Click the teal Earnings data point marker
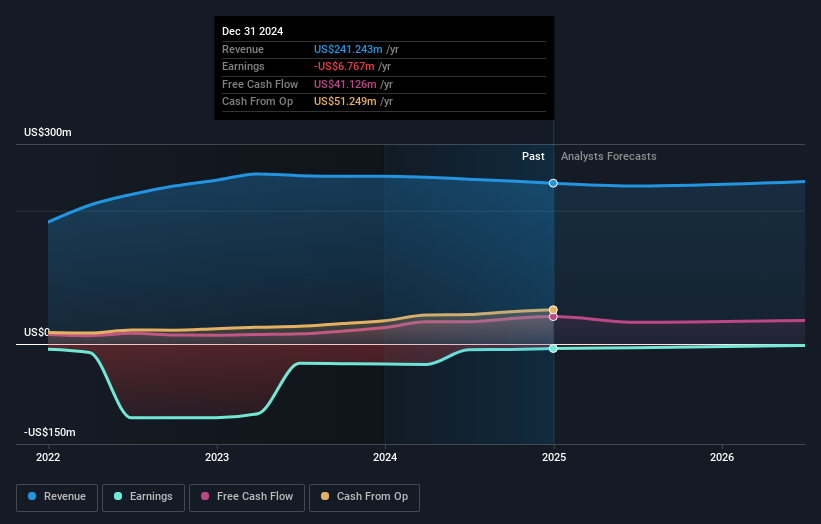The image size is (821, 524). point(553,349)
